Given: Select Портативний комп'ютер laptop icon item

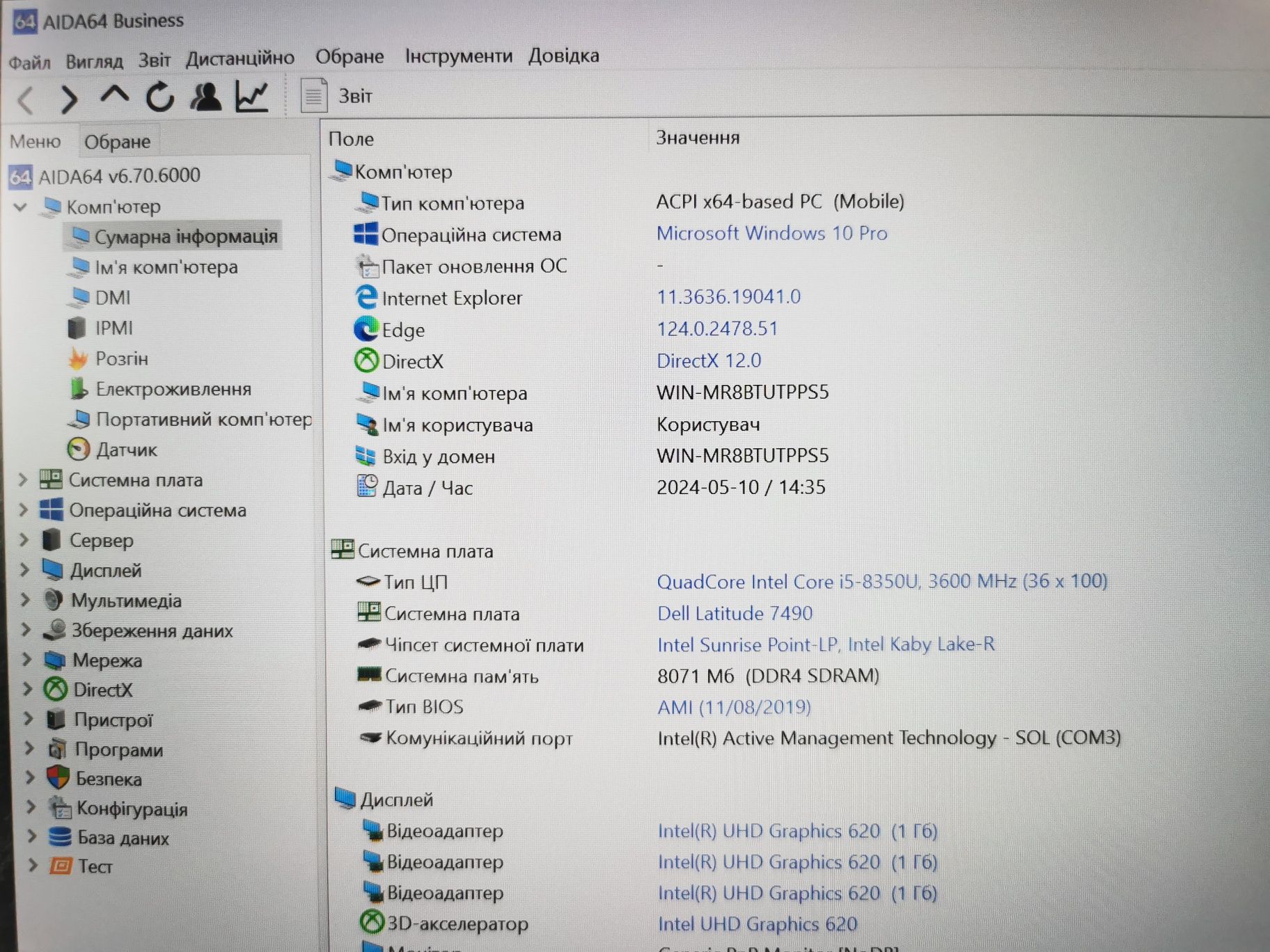Looking at the screenshot, I should [190, 419].
